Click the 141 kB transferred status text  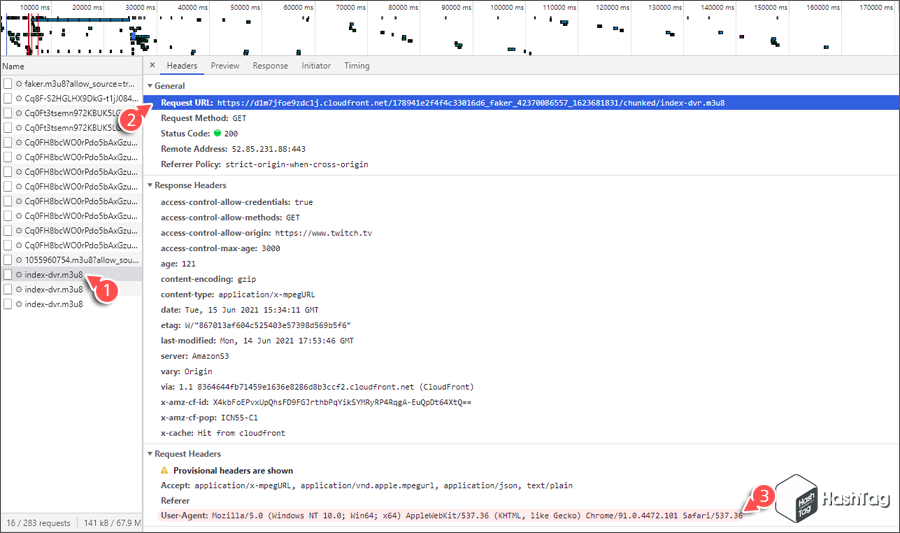(112, 523)
